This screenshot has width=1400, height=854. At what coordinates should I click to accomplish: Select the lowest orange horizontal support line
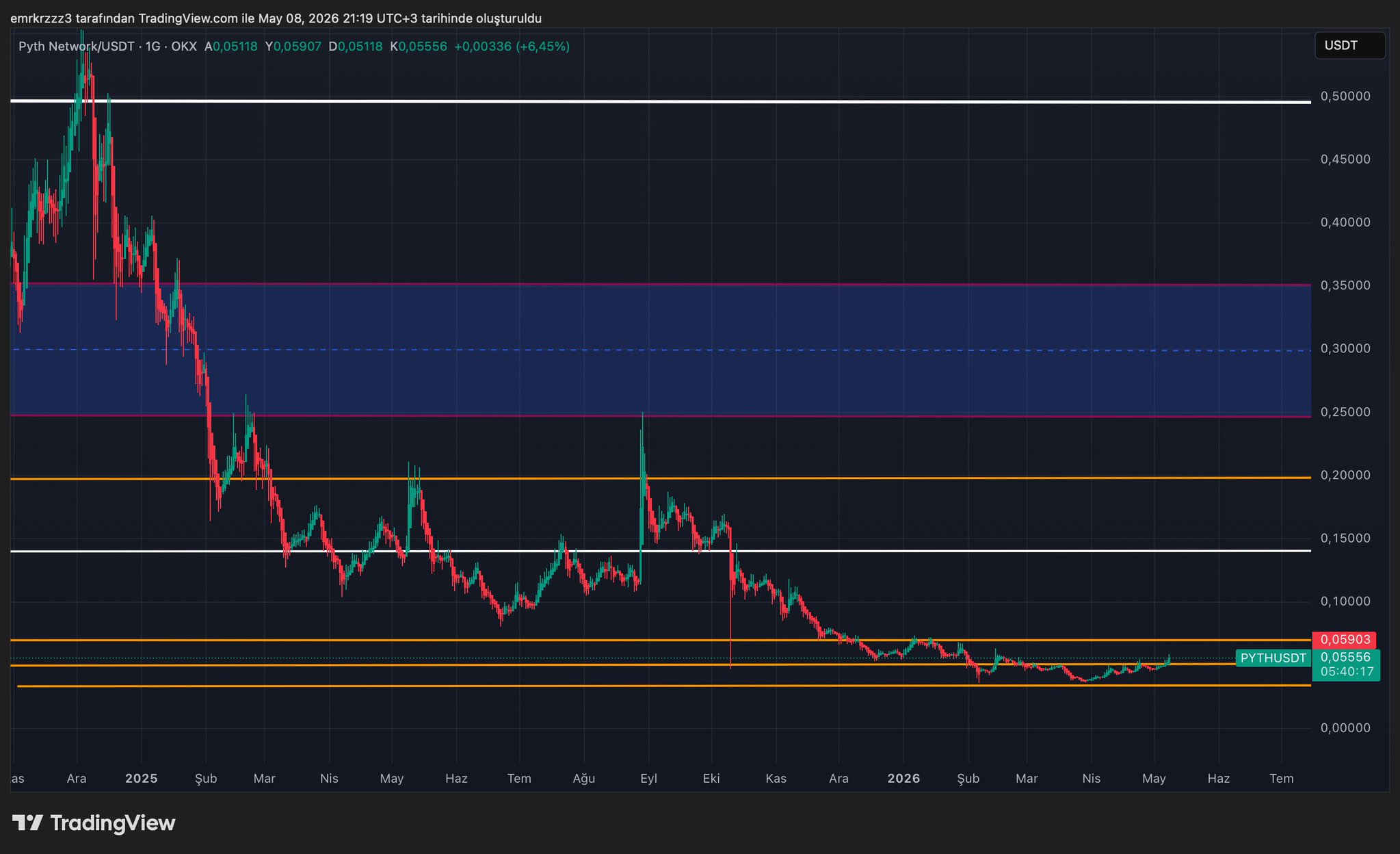663,686
